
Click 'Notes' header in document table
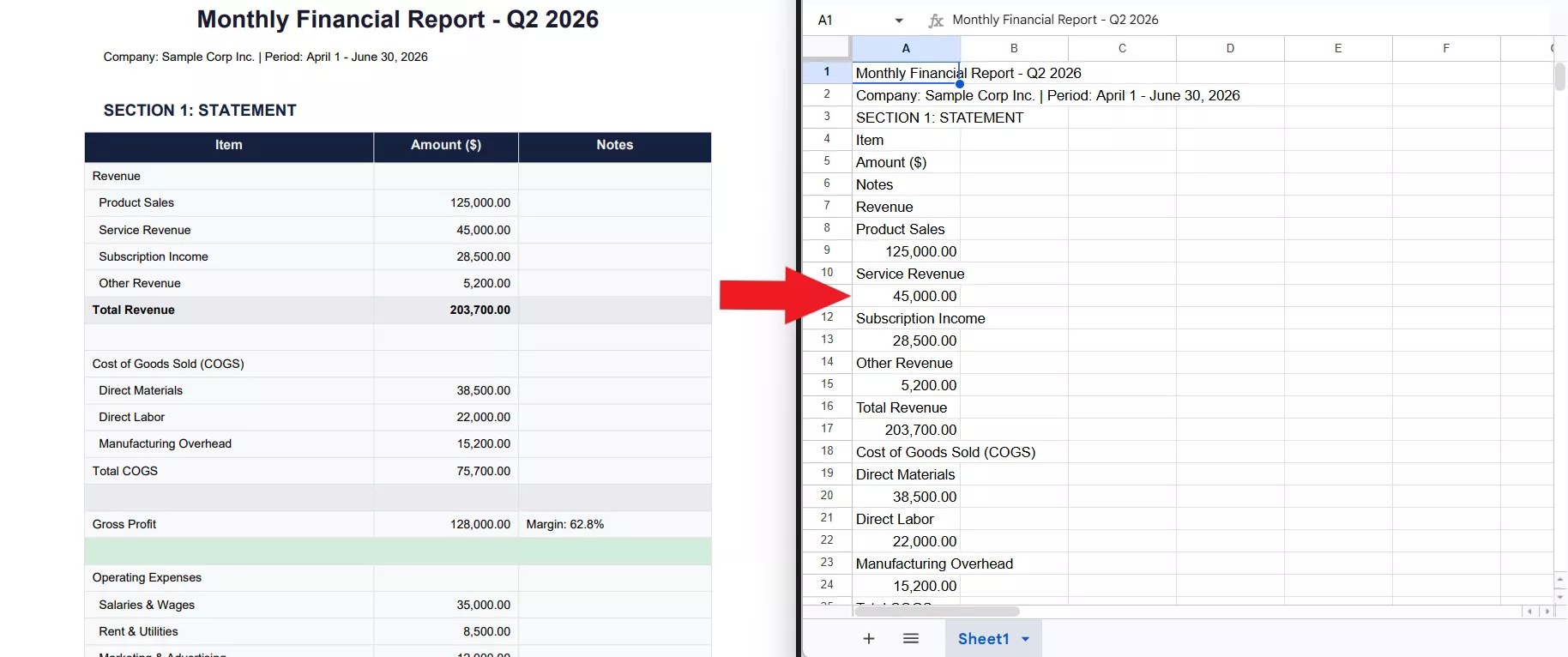tap(615, 145)
